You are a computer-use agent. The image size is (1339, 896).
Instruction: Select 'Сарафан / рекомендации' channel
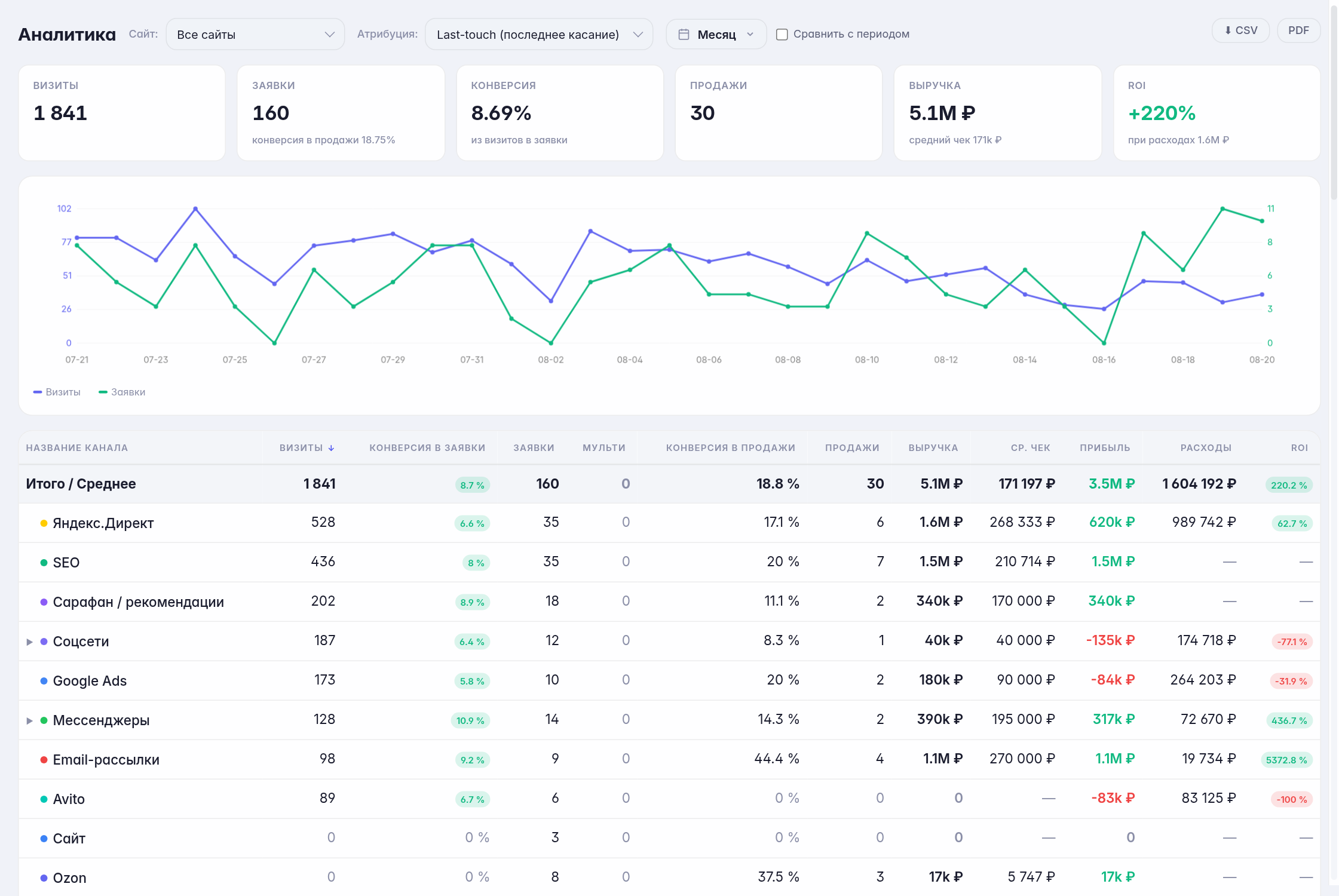[139, 602]
